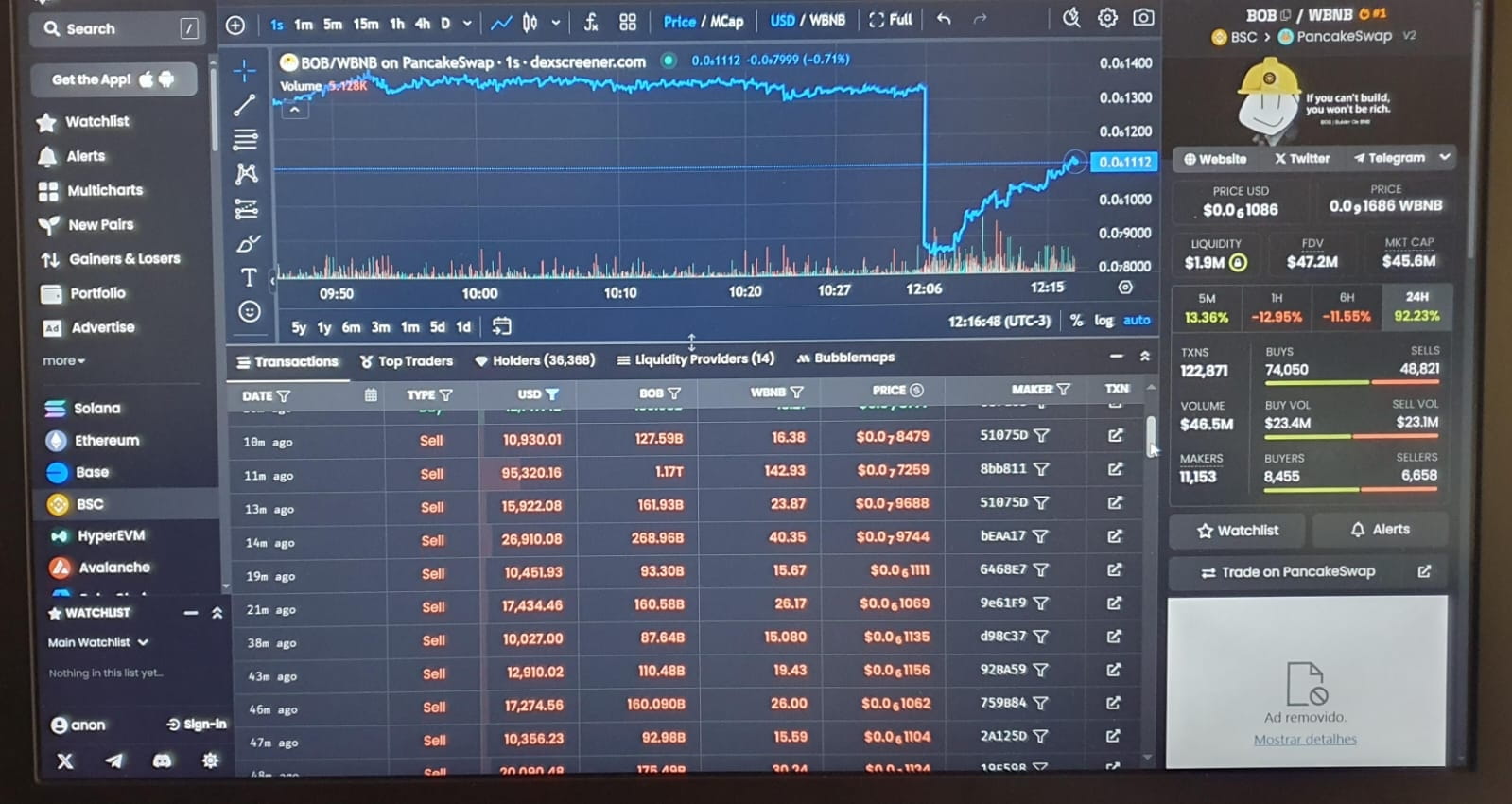Open the Bubblemaps tab
This screenshot has width=1512, height=804.
pyautogui.click(x=845, y=358)
